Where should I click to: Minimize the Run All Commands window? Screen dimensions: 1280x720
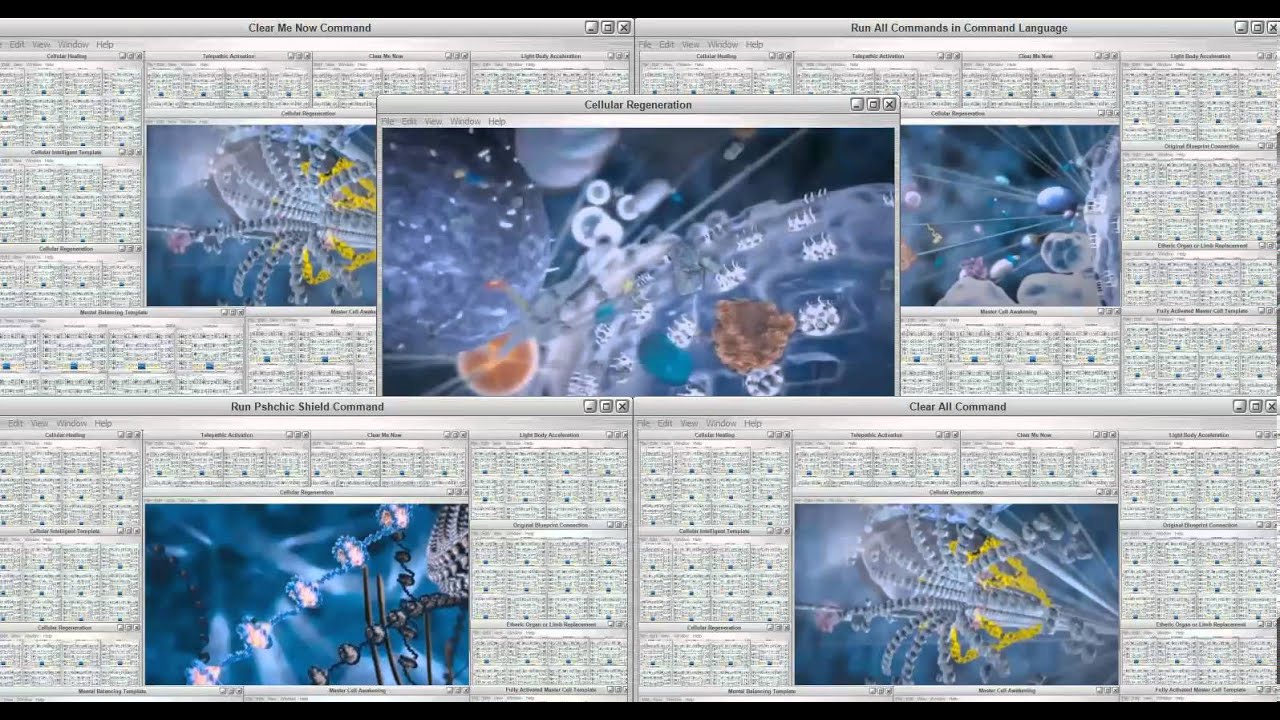tap(1241, 28)
